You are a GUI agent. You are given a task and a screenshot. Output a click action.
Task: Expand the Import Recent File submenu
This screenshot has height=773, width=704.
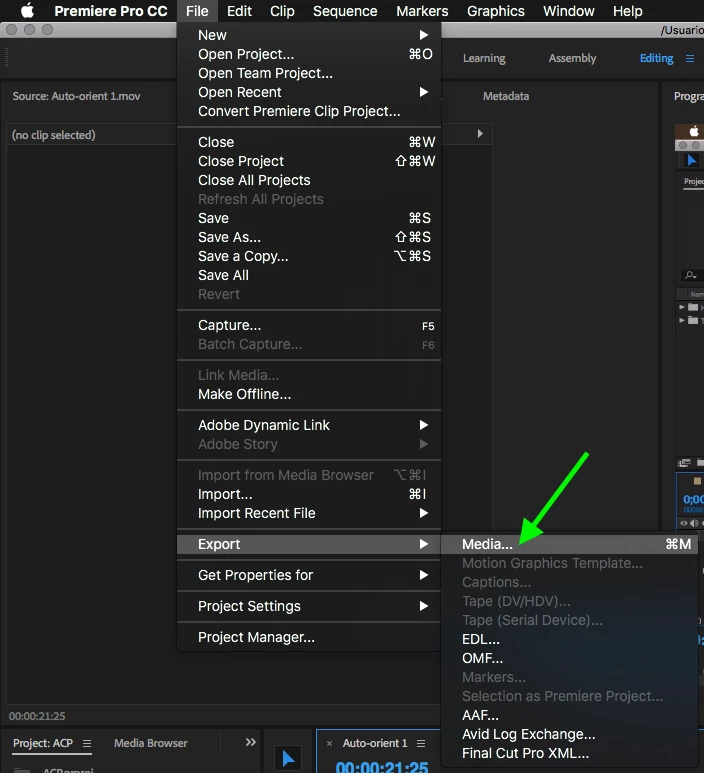[x=309, y=513]
